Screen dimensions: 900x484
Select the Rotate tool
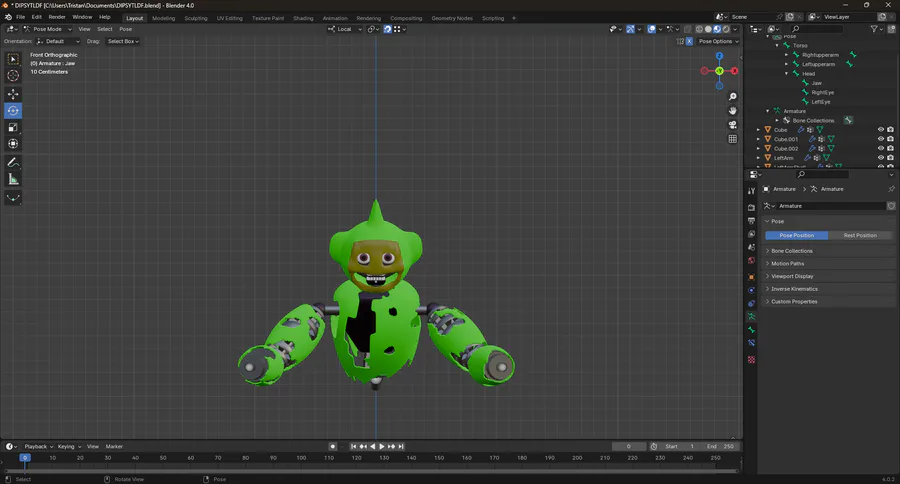click(13, 110)
